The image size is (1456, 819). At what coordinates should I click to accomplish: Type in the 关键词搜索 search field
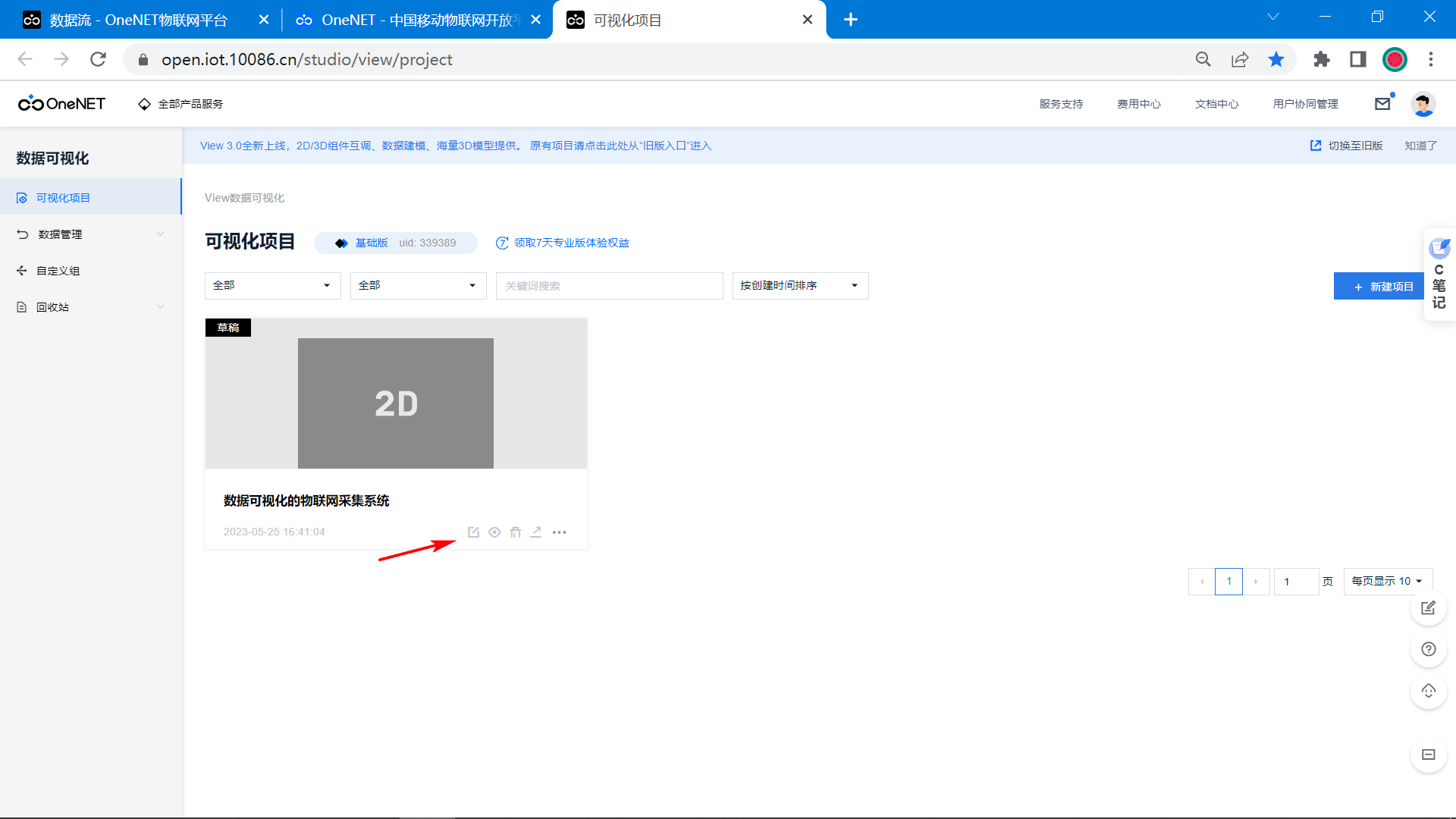[608, 286]
